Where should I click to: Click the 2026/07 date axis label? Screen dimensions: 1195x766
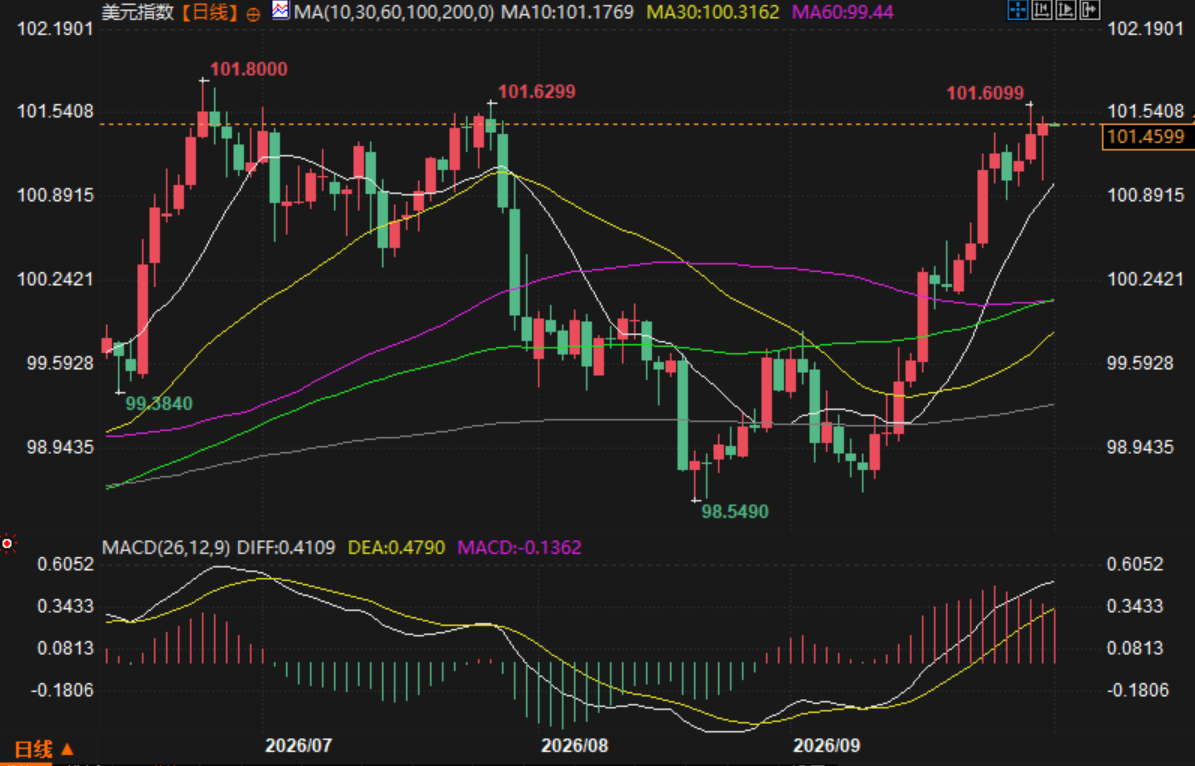click(298, 745)
